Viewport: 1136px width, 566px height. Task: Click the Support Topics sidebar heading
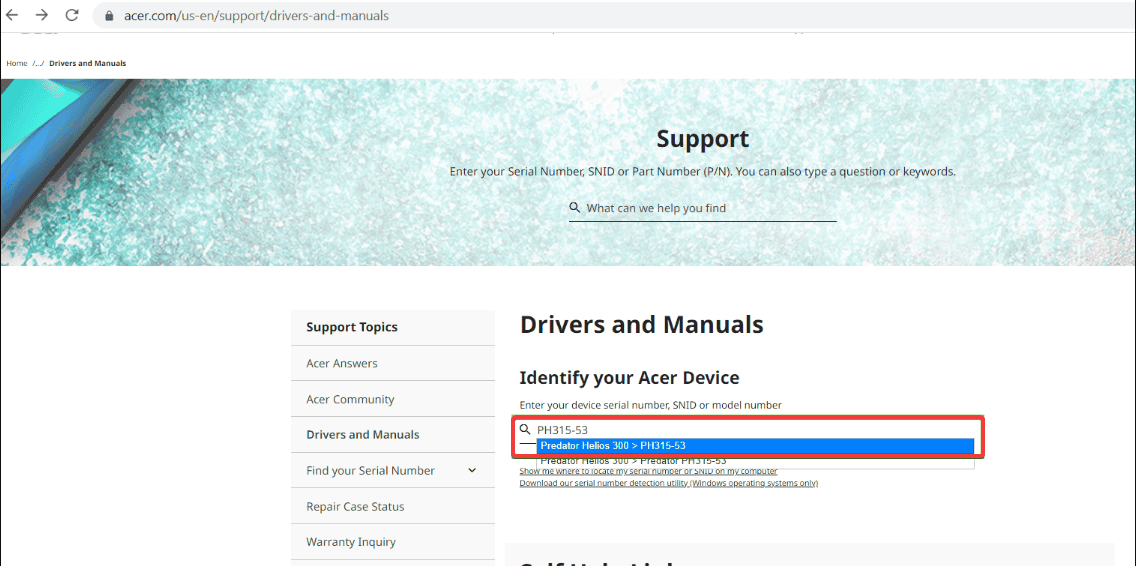point(352,327)
